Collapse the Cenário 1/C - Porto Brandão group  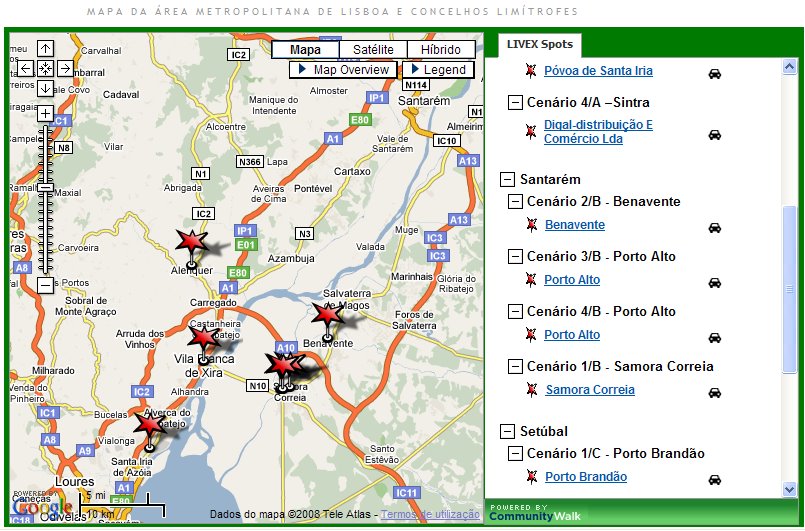click(515, 453)
